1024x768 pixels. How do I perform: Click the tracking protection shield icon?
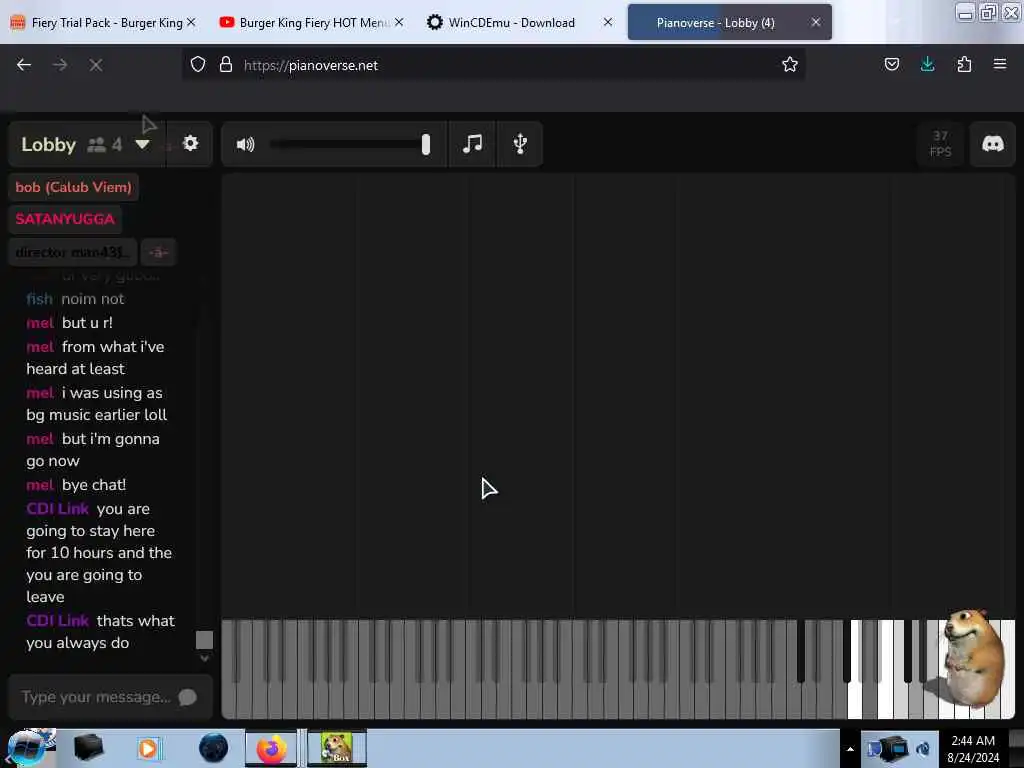[198, 65]
